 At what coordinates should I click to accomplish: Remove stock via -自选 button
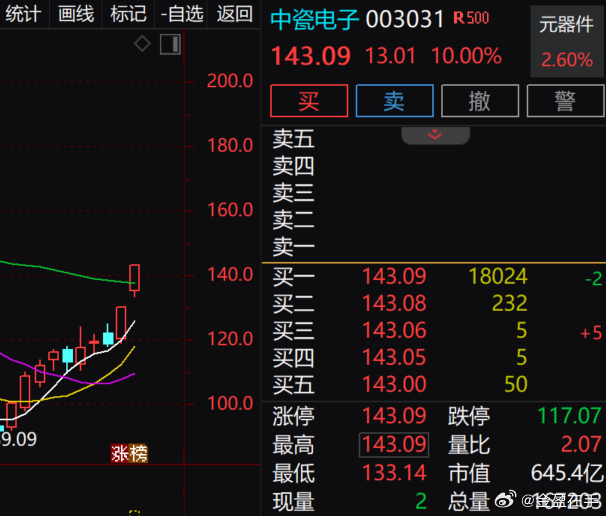(x=181, y=14)
